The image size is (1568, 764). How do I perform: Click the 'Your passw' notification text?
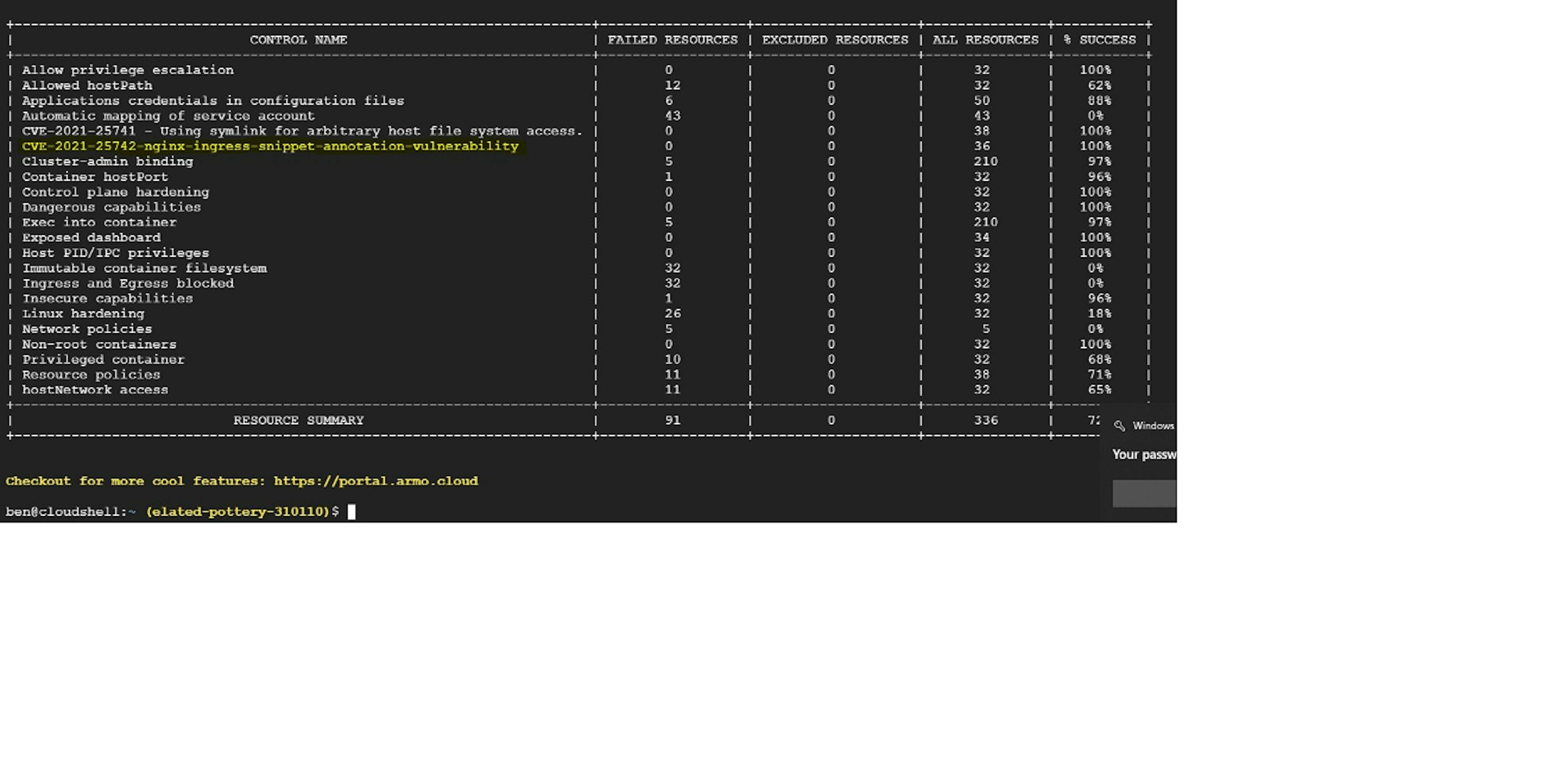[x=1144, y=454]
